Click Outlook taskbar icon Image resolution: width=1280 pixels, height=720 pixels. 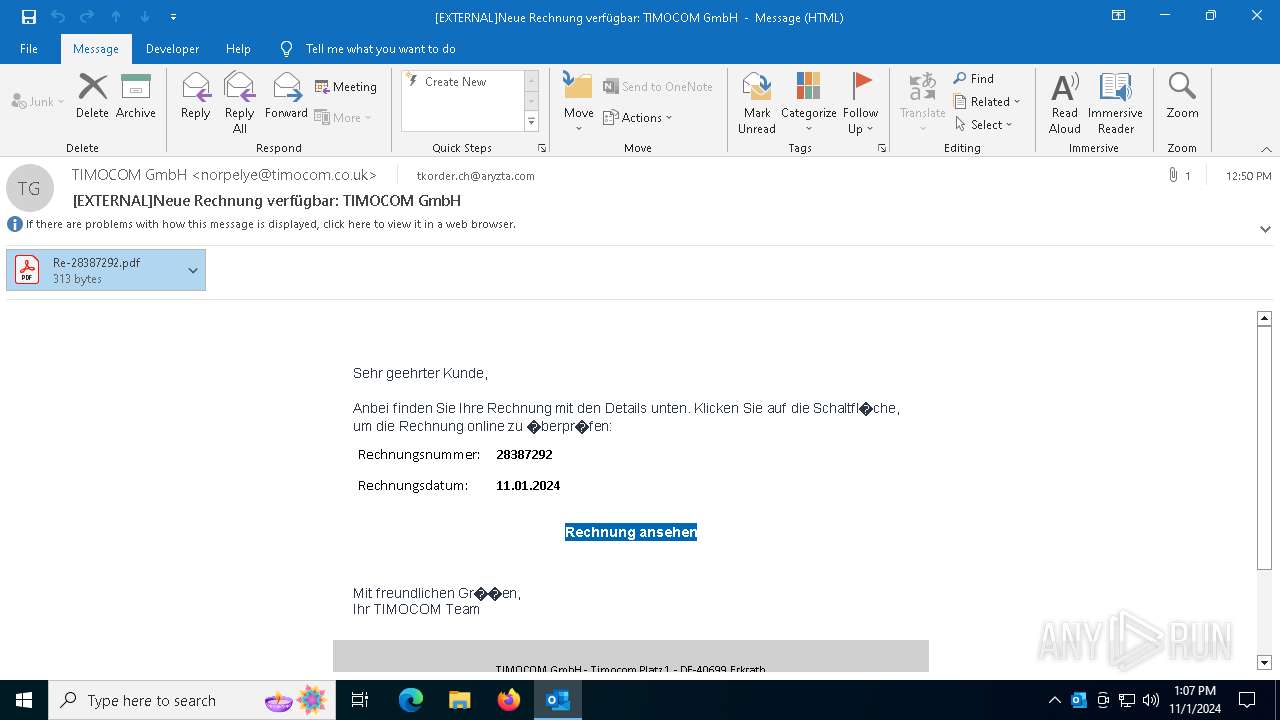558,700
